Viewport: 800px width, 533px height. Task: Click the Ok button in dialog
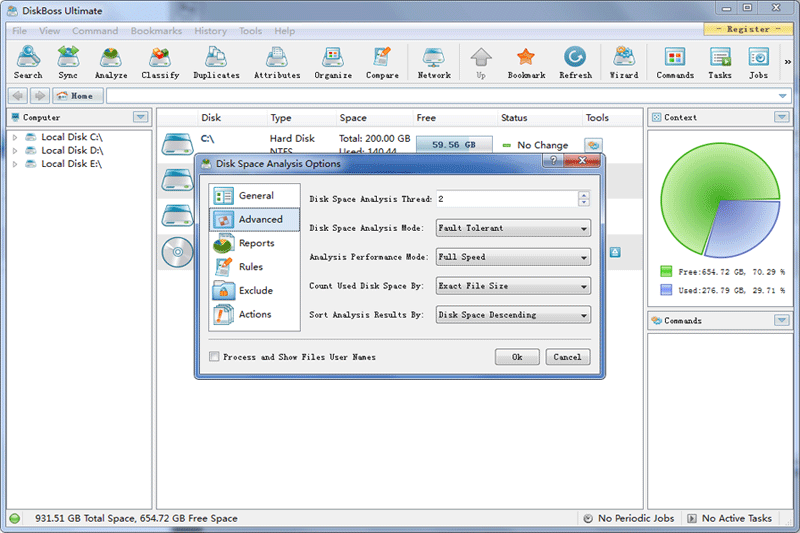tap(517, 357)
